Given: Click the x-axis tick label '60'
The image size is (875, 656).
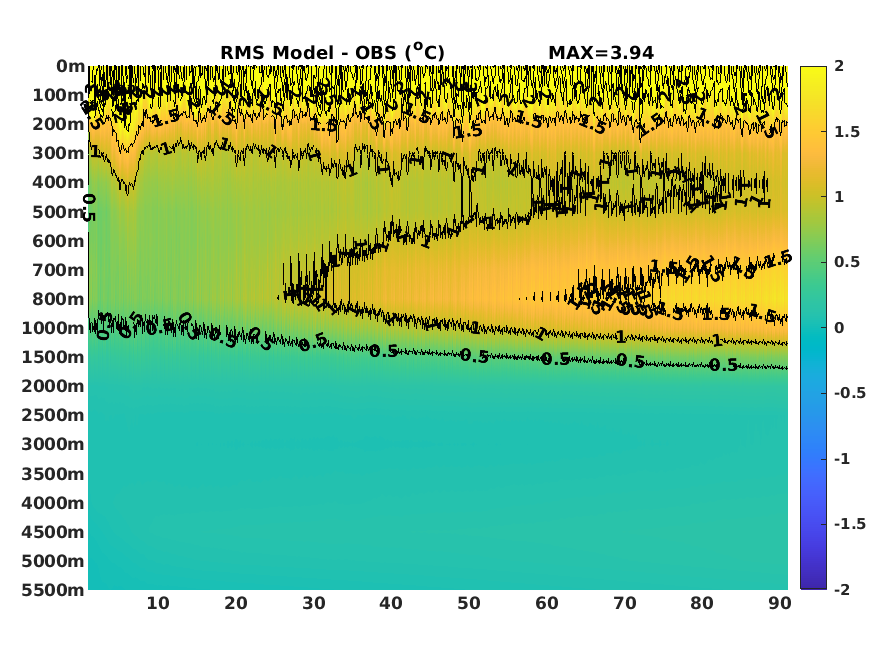Looking at the screenshot, I should coord(547,603).
